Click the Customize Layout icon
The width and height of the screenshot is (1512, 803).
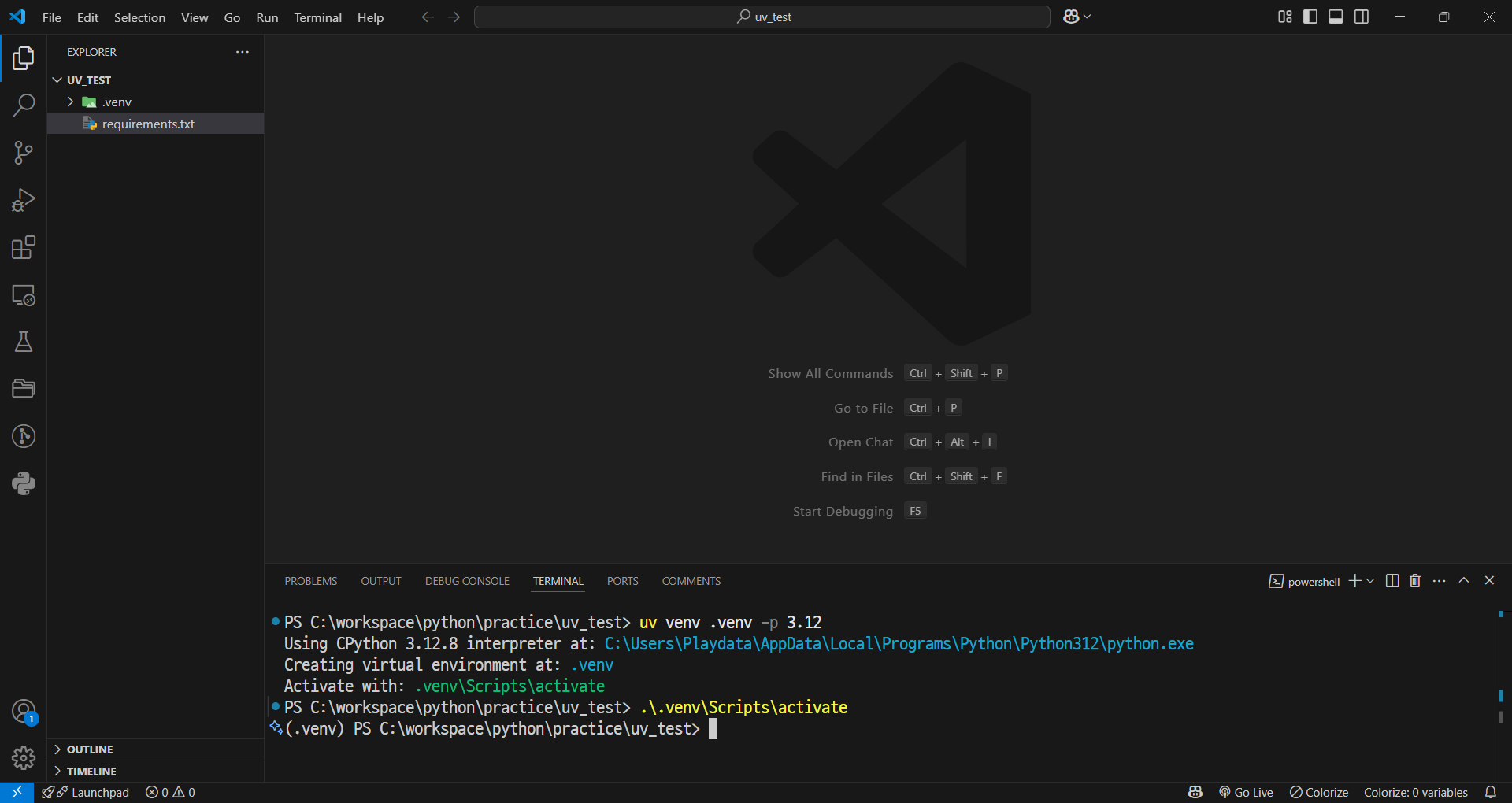pyautogui.click(x=1284, y=17)
